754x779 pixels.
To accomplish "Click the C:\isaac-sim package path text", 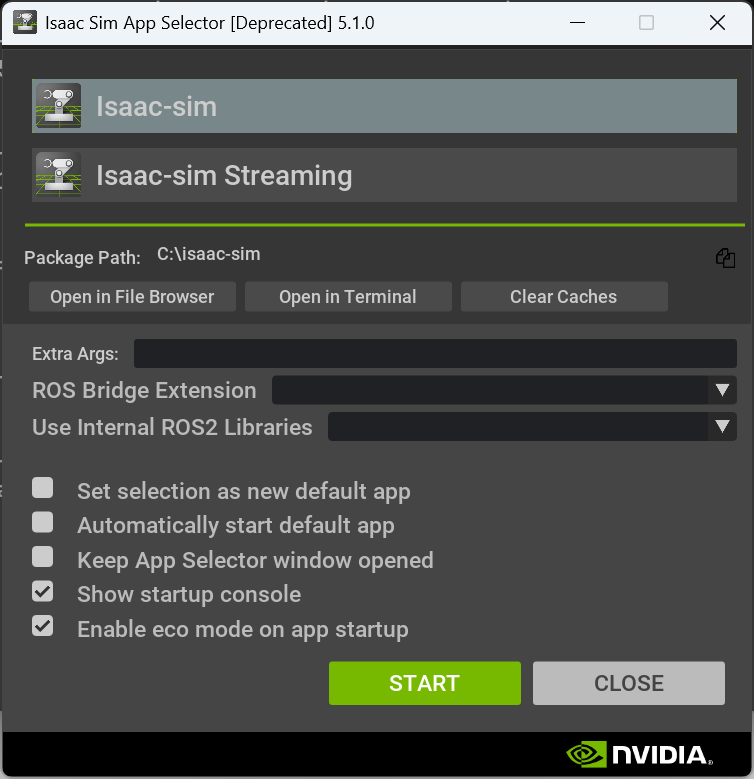I will point(209,254).
